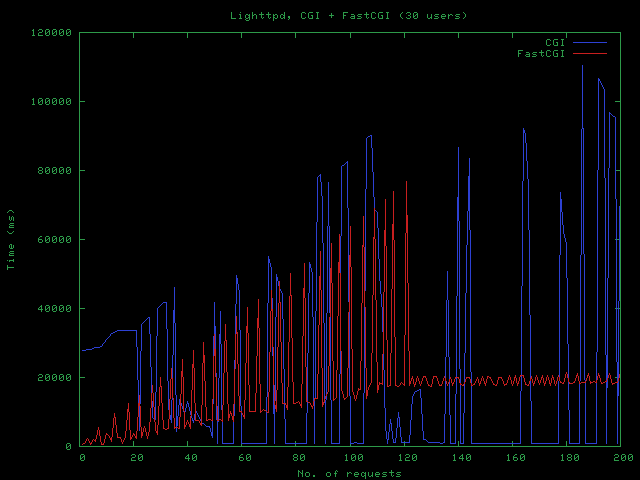Click the x-axis label "No. of requests"
The image size is (640, 480).
coord(349,473)
